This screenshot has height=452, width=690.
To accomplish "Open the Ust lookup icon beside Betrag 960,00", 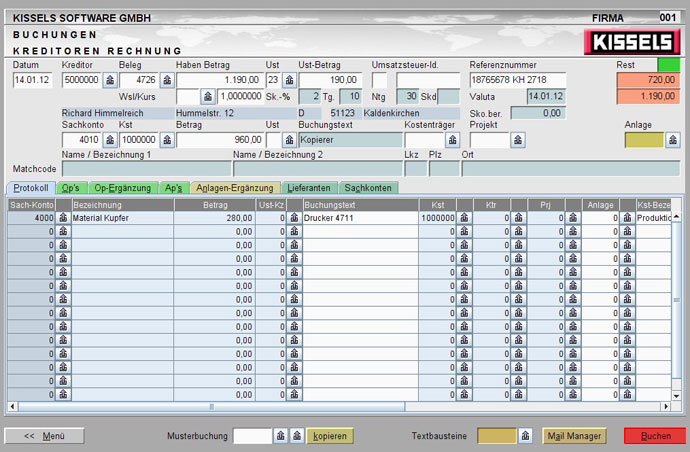I will (289, 140).
